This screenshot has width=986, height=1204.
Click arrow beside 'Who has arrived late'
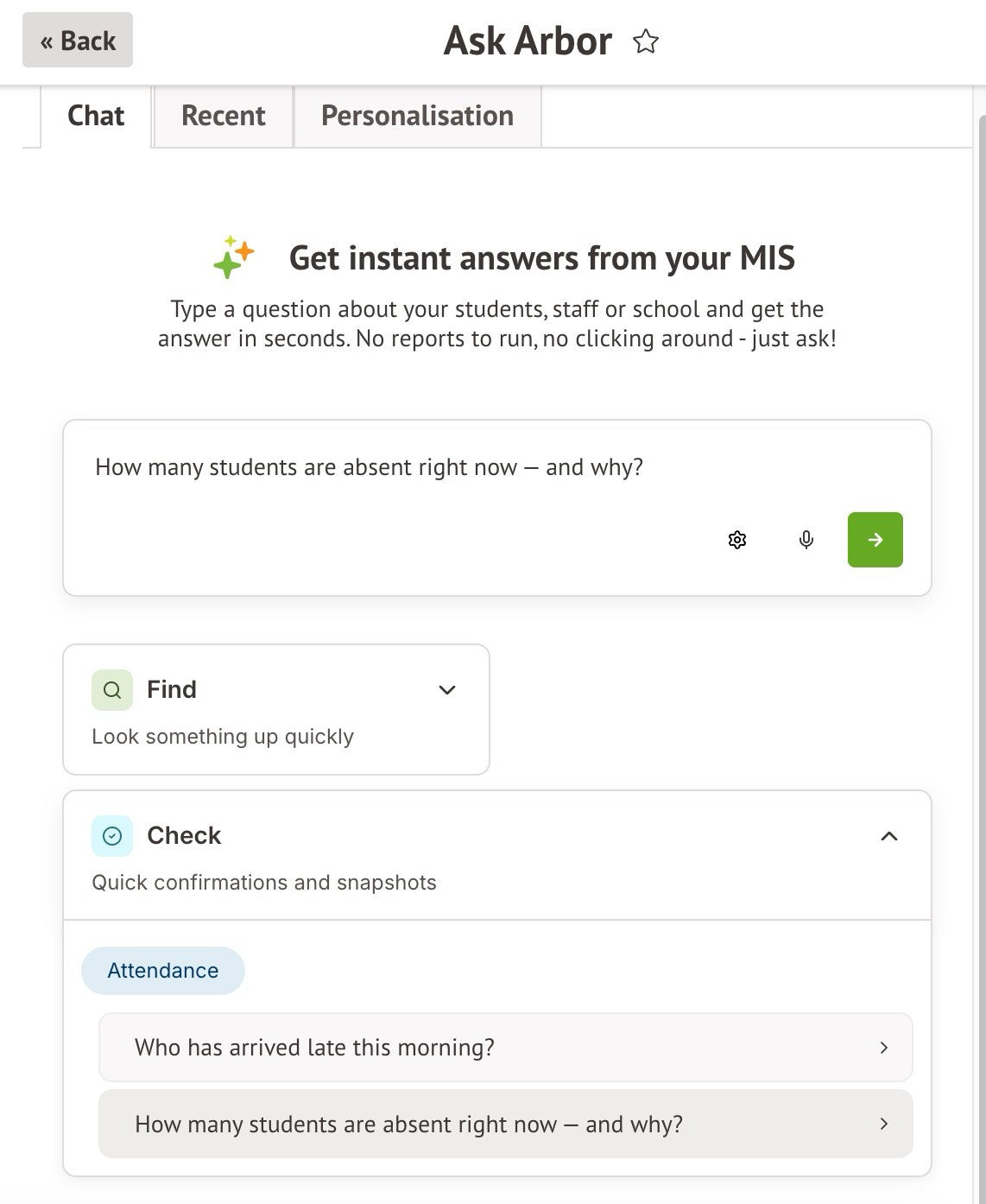(883, 1048)
